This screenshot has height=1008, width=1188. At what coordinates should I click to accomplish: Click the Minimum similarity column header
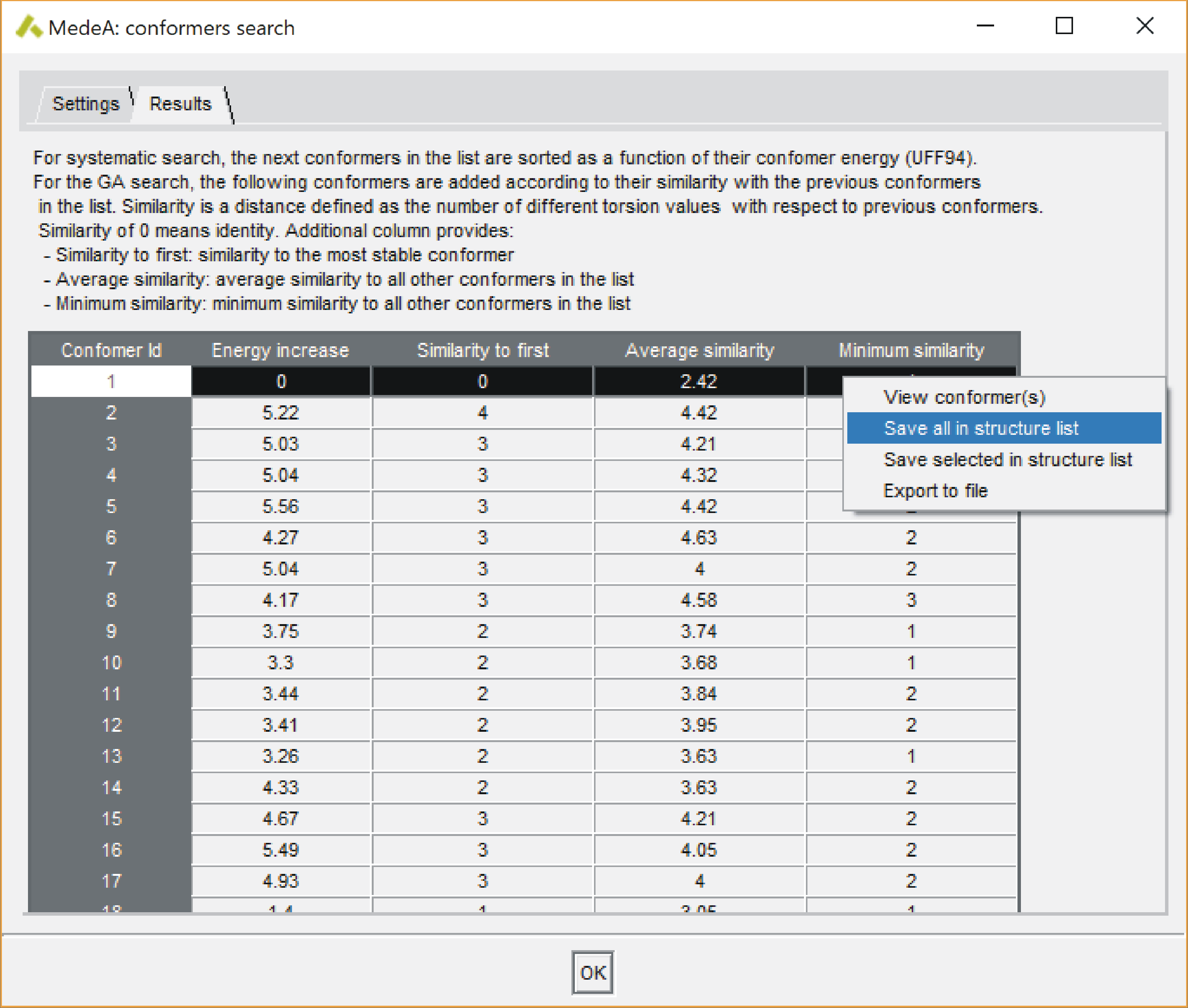[x=911, y=350]
